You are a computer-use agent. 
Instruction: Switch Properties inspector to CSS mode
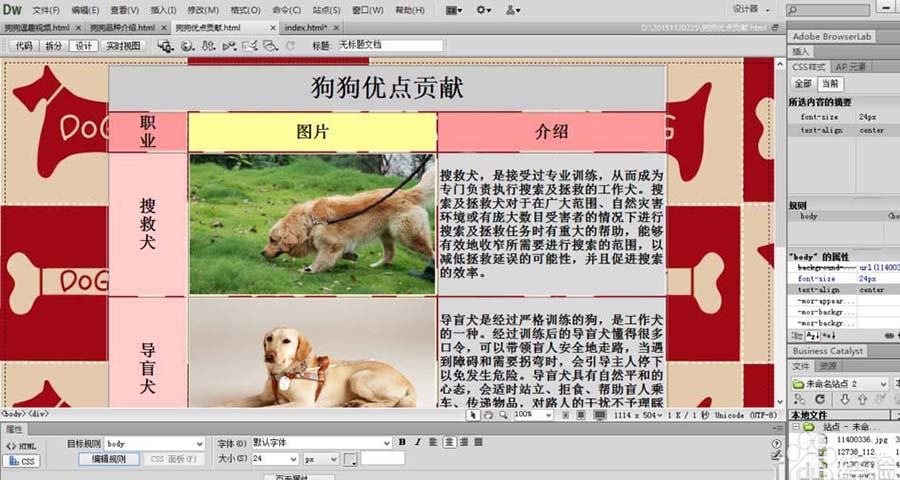coord(21,461)
